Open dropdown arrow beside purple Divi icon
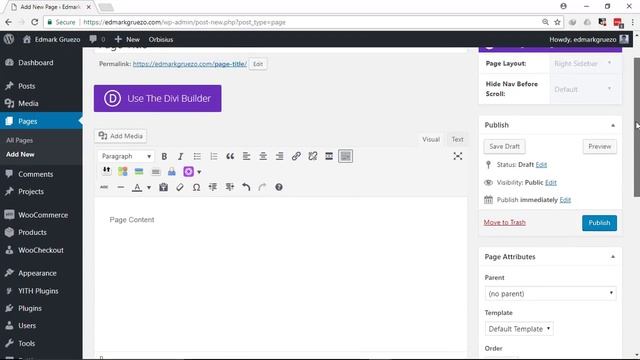This screenshot has height=360, width=640. pos(199,172)
